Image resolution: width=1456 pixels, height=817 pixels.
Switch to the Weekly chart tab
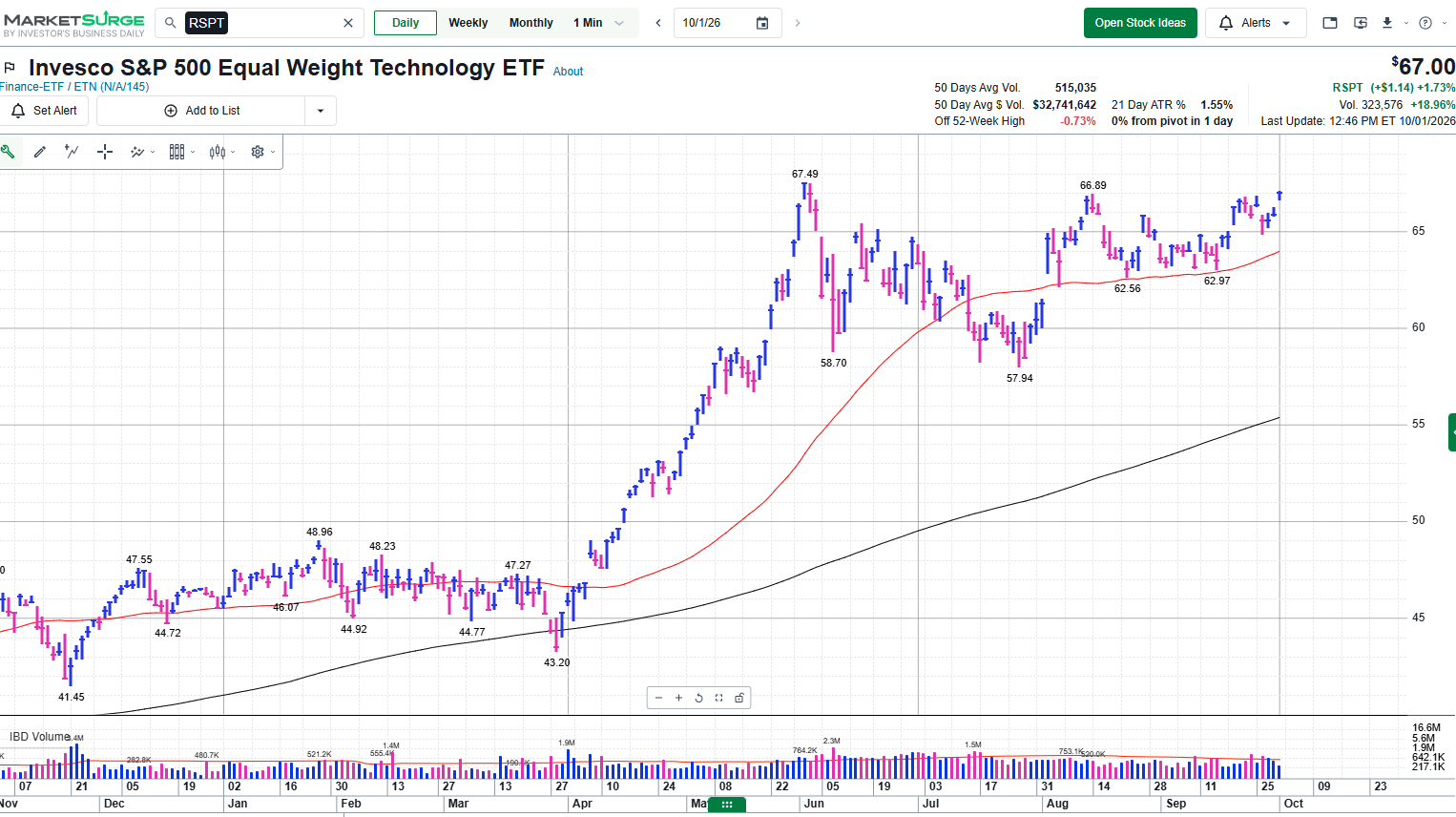468,23
